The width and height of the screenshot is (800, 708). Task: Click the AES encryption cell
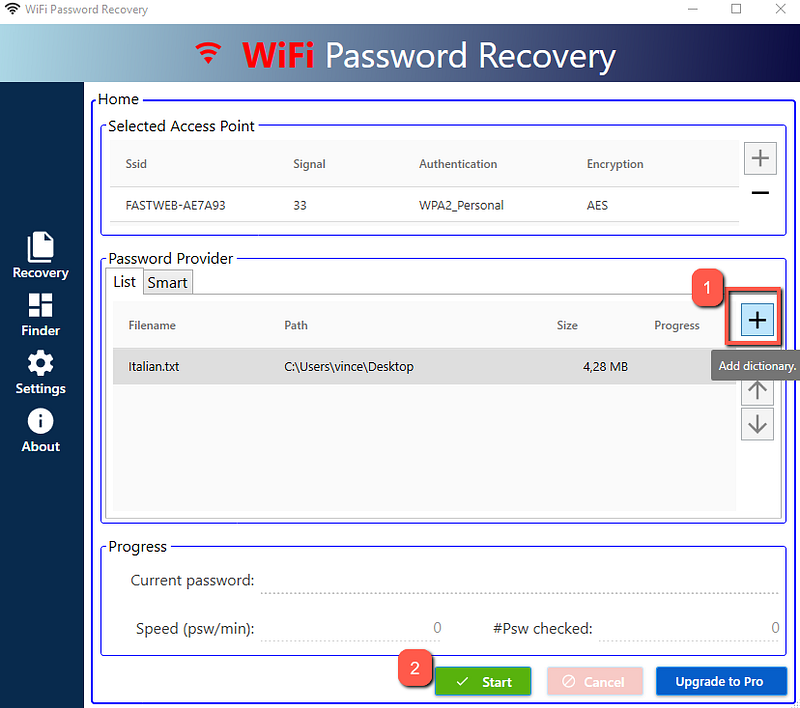click(597, 205)
